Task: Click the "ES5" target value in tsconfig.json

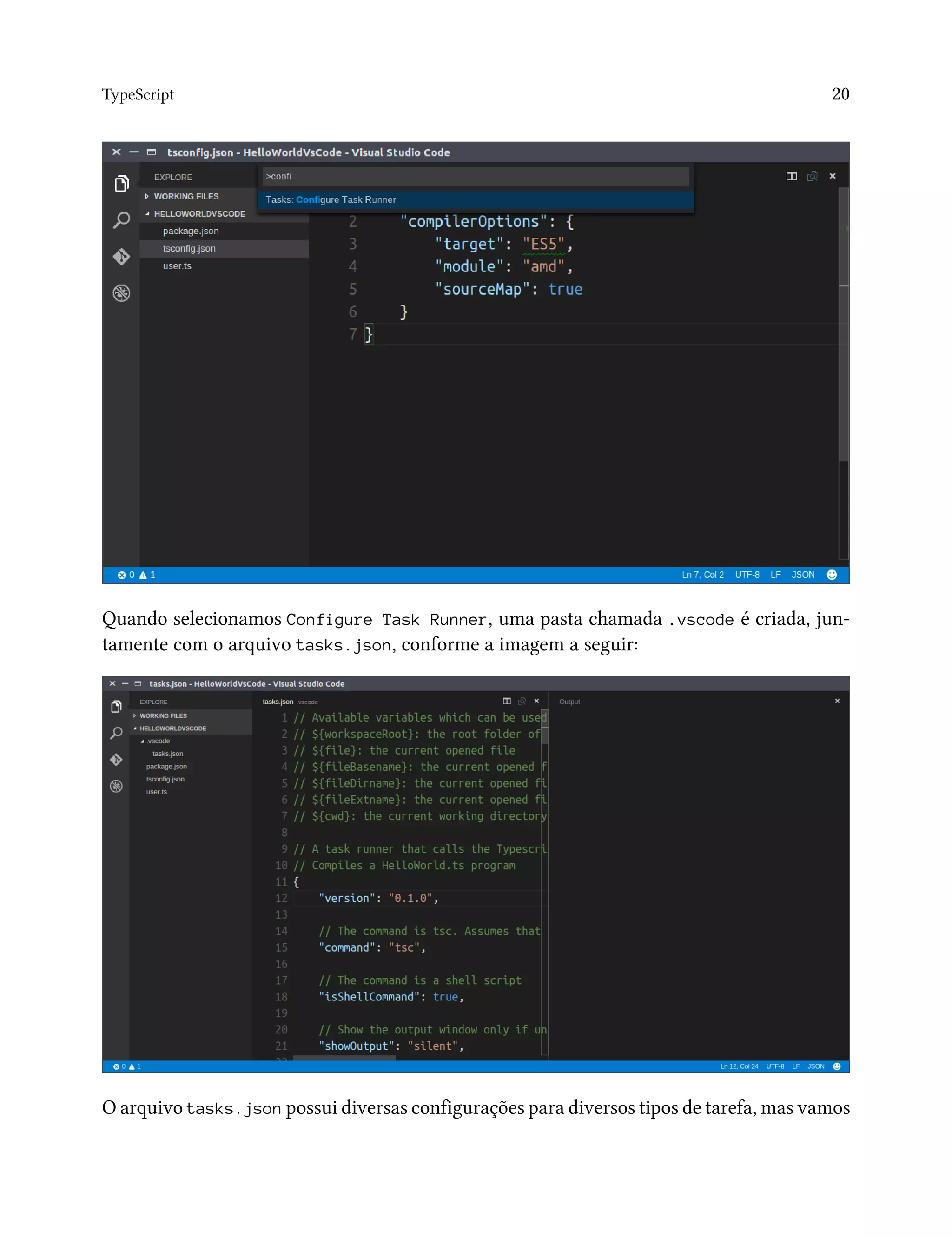Action: [543, 244]
